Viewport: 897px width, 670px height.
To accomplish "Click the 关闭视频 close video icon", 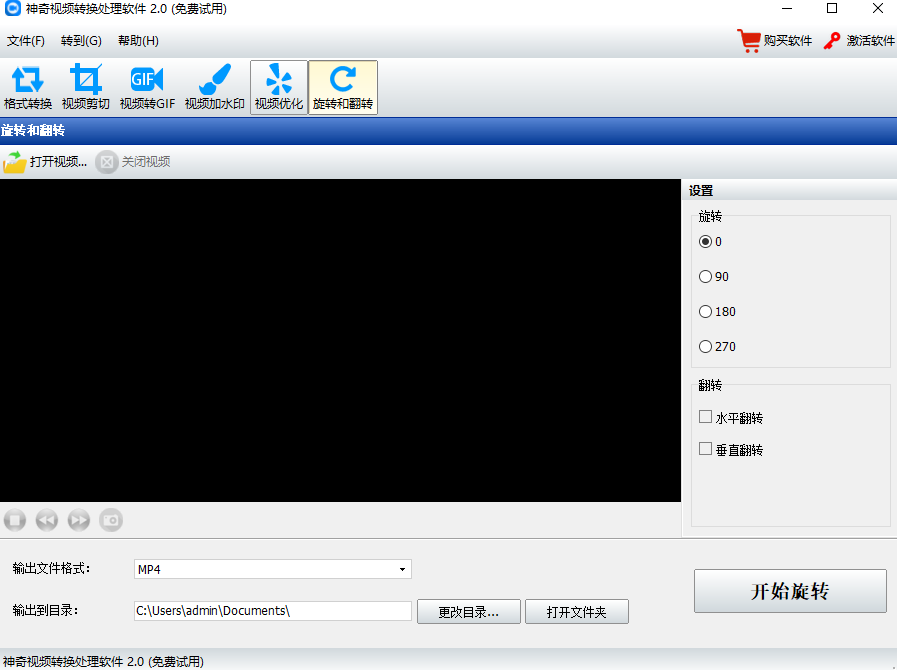I will (106, 162).
